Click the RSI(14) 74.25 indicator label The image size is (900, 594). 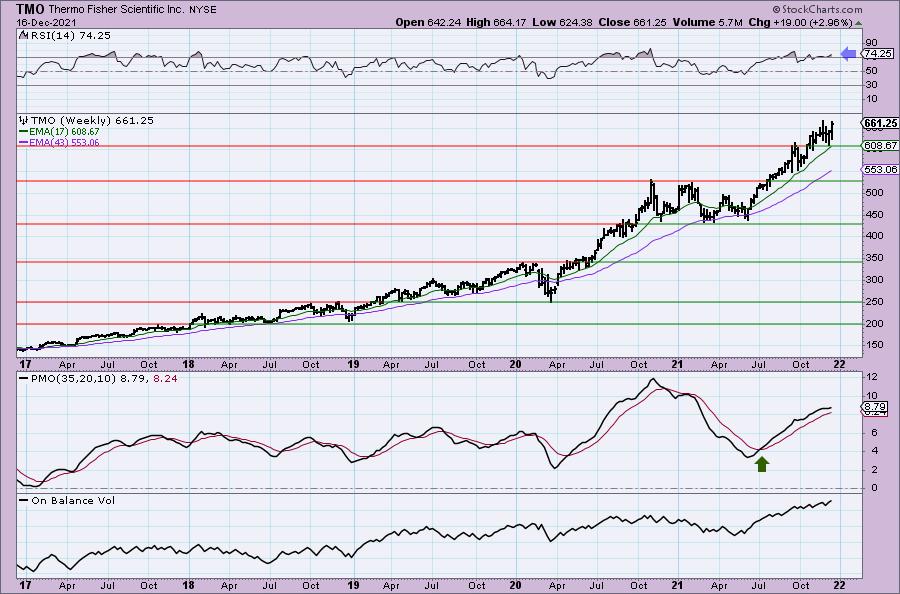[x=69, y=35]
